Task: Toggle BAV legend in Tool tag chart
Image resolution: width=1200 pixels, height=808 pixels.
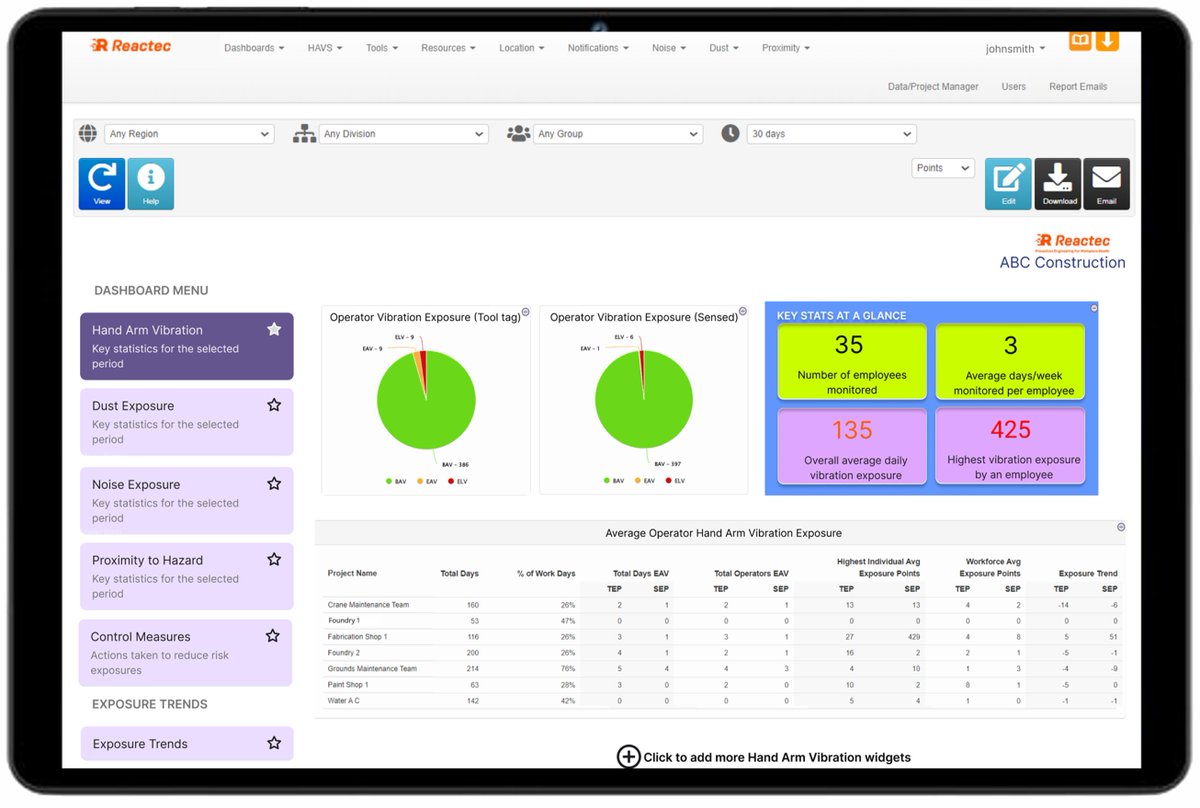Action: (x=396, y=481)
